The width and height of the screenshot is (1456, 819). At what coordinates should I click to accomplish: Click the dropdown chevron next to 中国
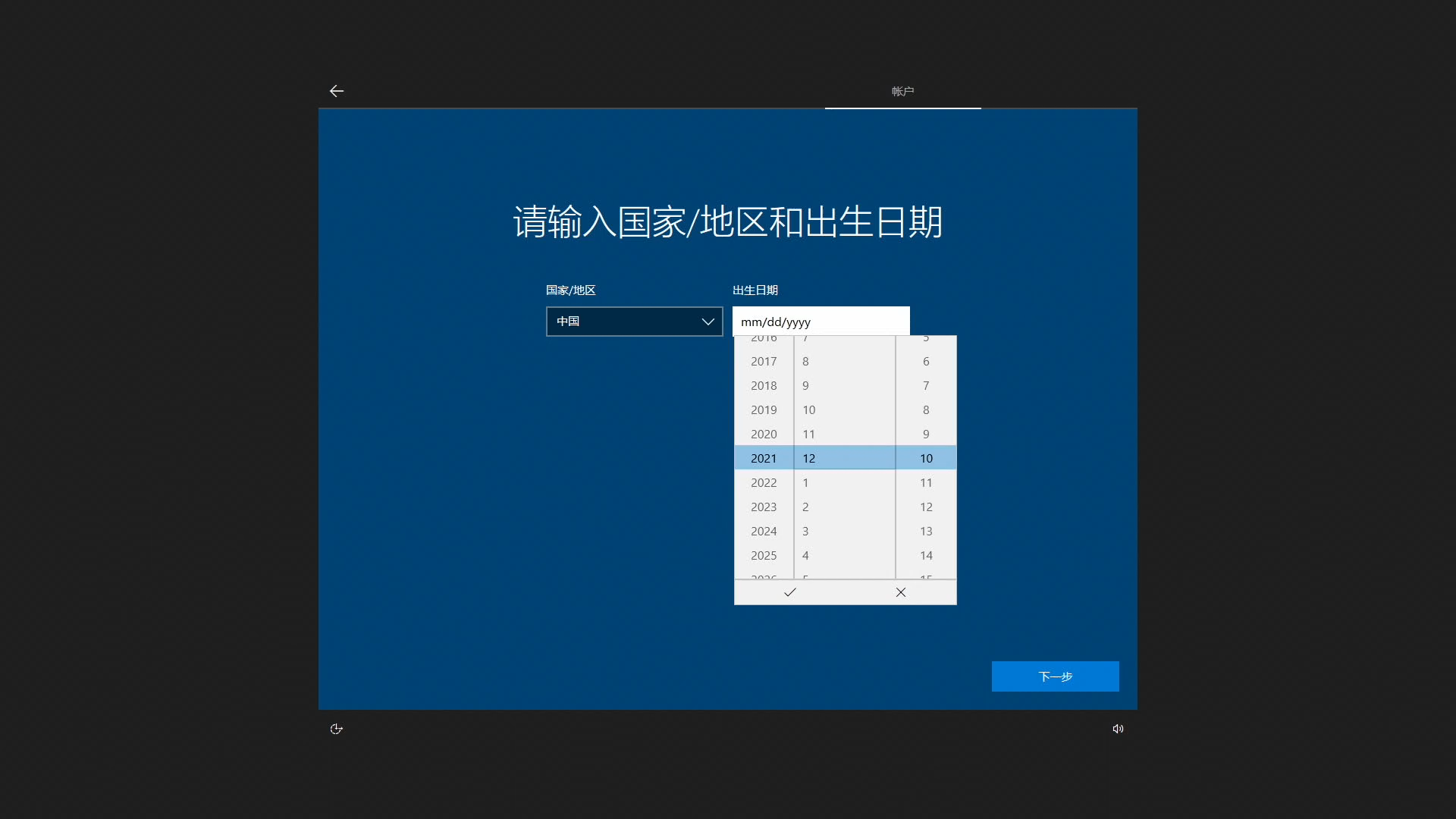click(708, 322)
